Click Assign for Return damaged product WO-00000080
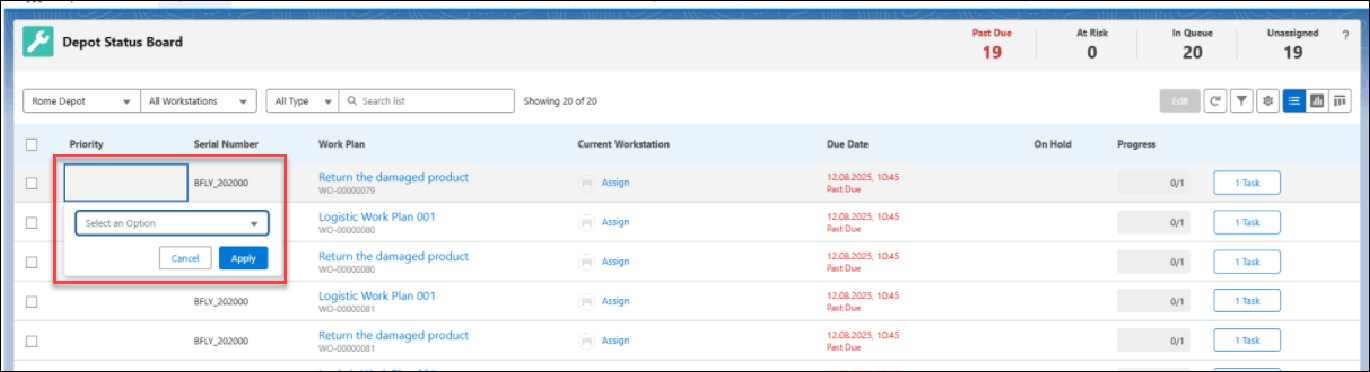The image size is (1370, 372). click(615, 262)
